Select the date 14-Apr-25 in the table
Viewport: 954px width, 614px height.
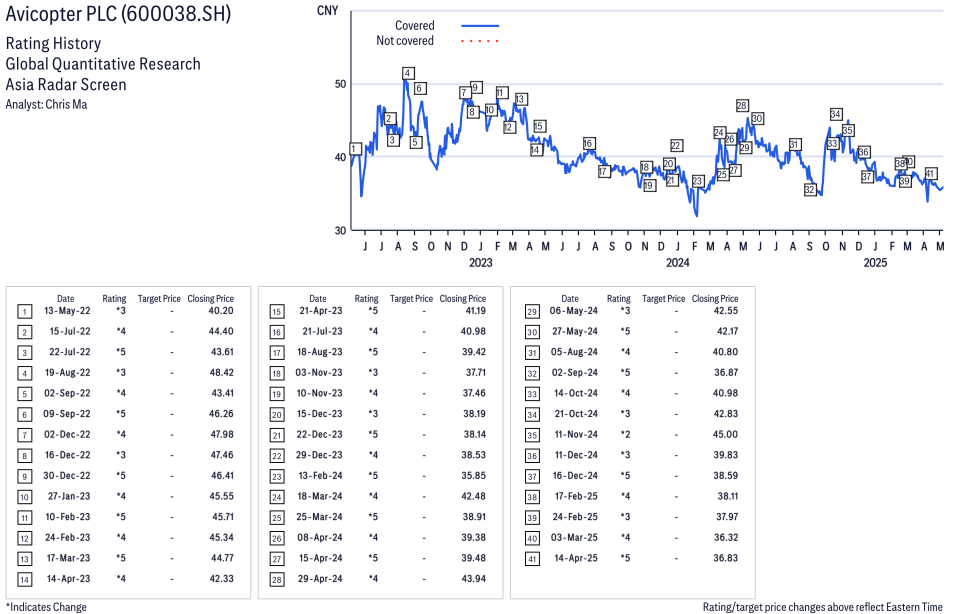pyautogui.click(x=576, y=558)
